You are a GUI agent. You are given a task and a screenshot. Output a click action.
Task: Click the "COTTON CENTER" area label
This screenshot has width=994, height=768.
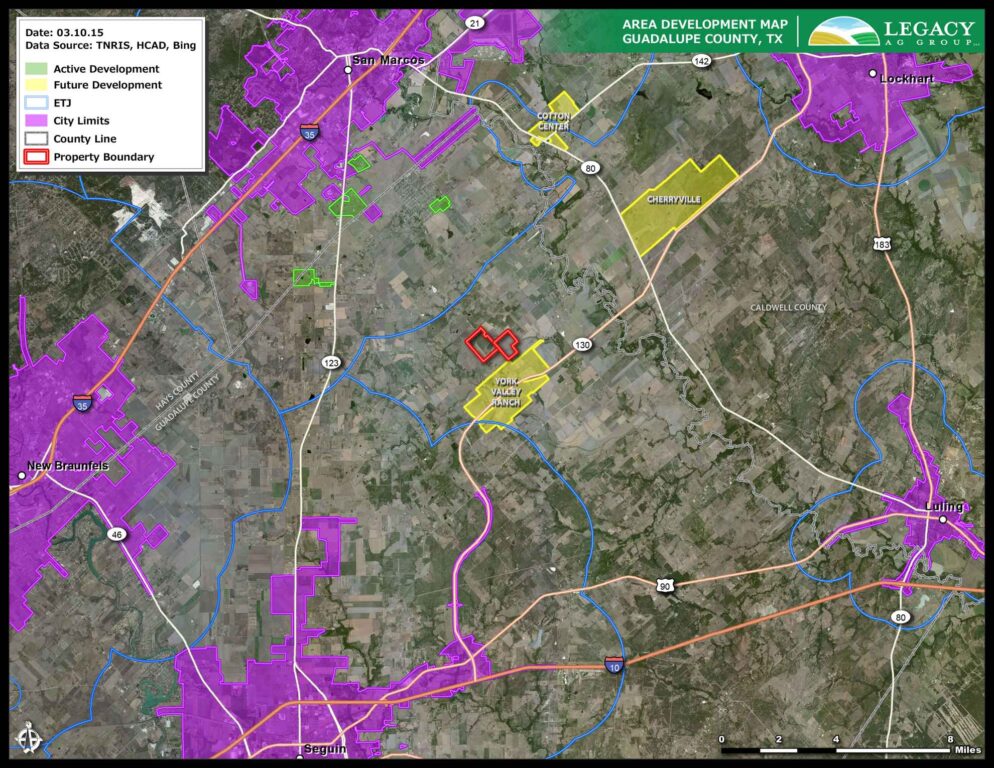click(x=553, y=121)
